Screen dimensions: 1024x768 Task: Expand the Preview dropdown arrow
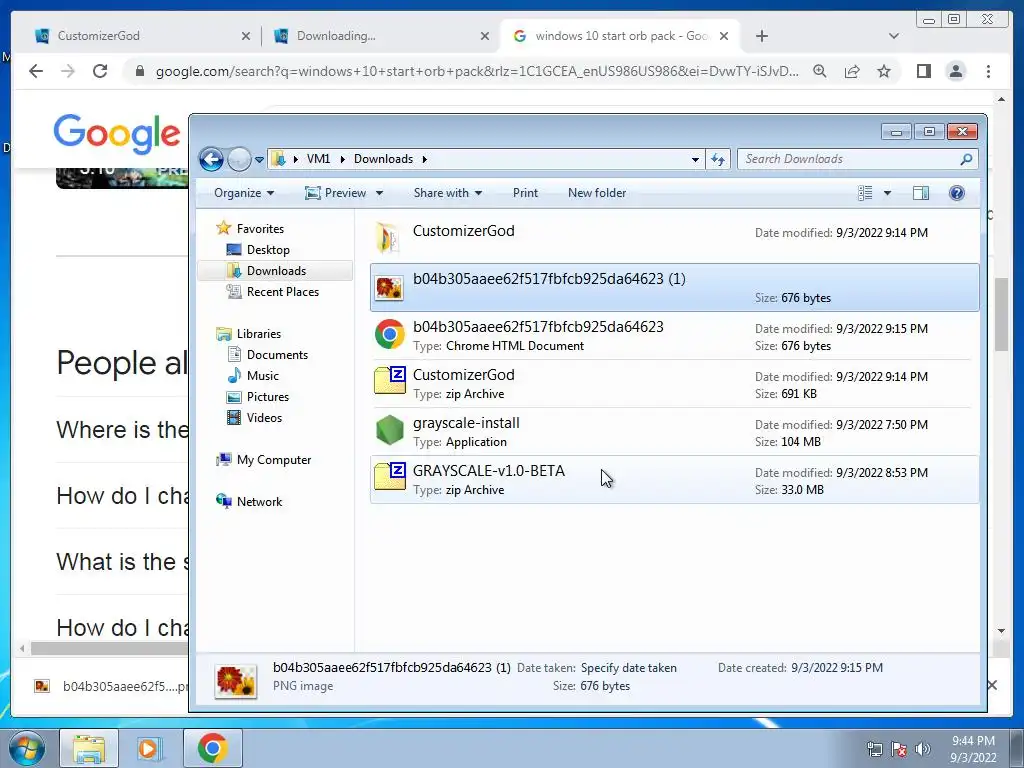point(379,193)
